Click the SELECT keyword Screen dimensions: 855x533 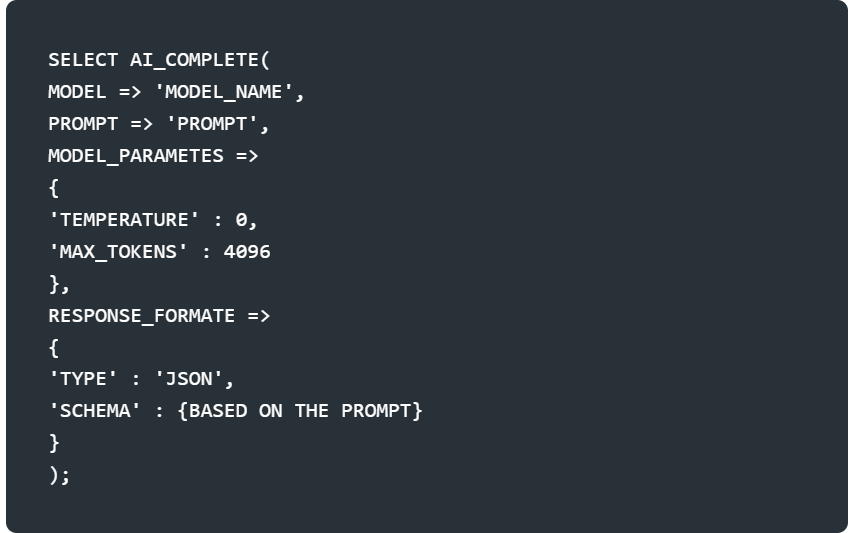pos(83,60)
